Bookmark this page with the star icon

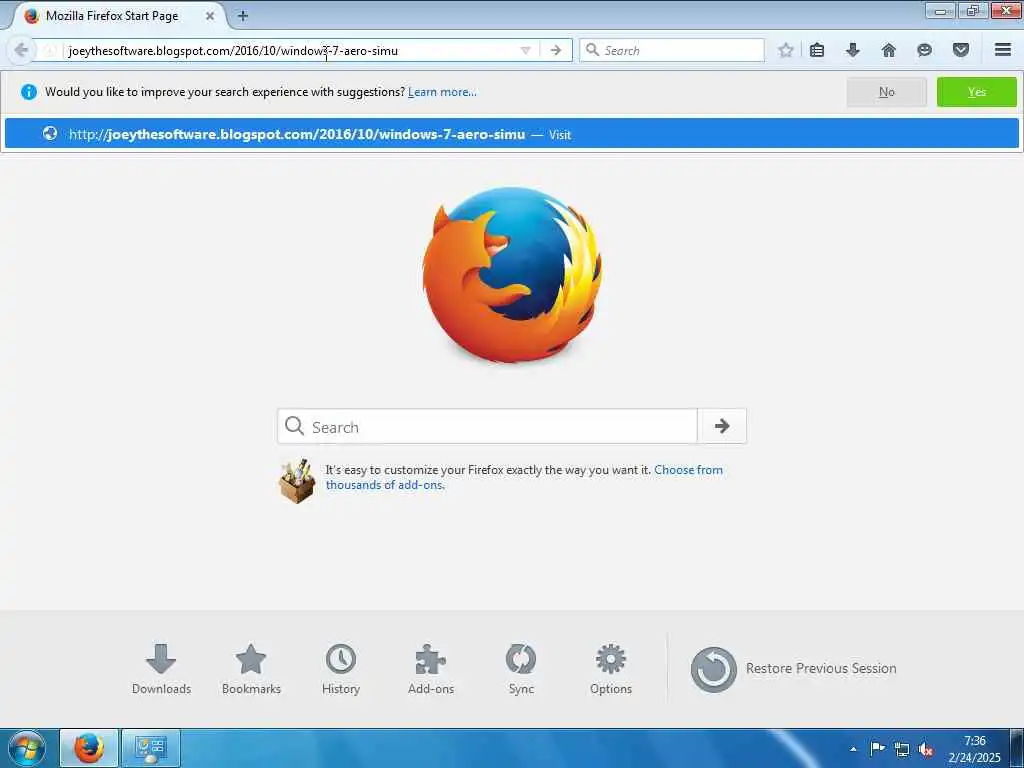click(x=786, y=50)
